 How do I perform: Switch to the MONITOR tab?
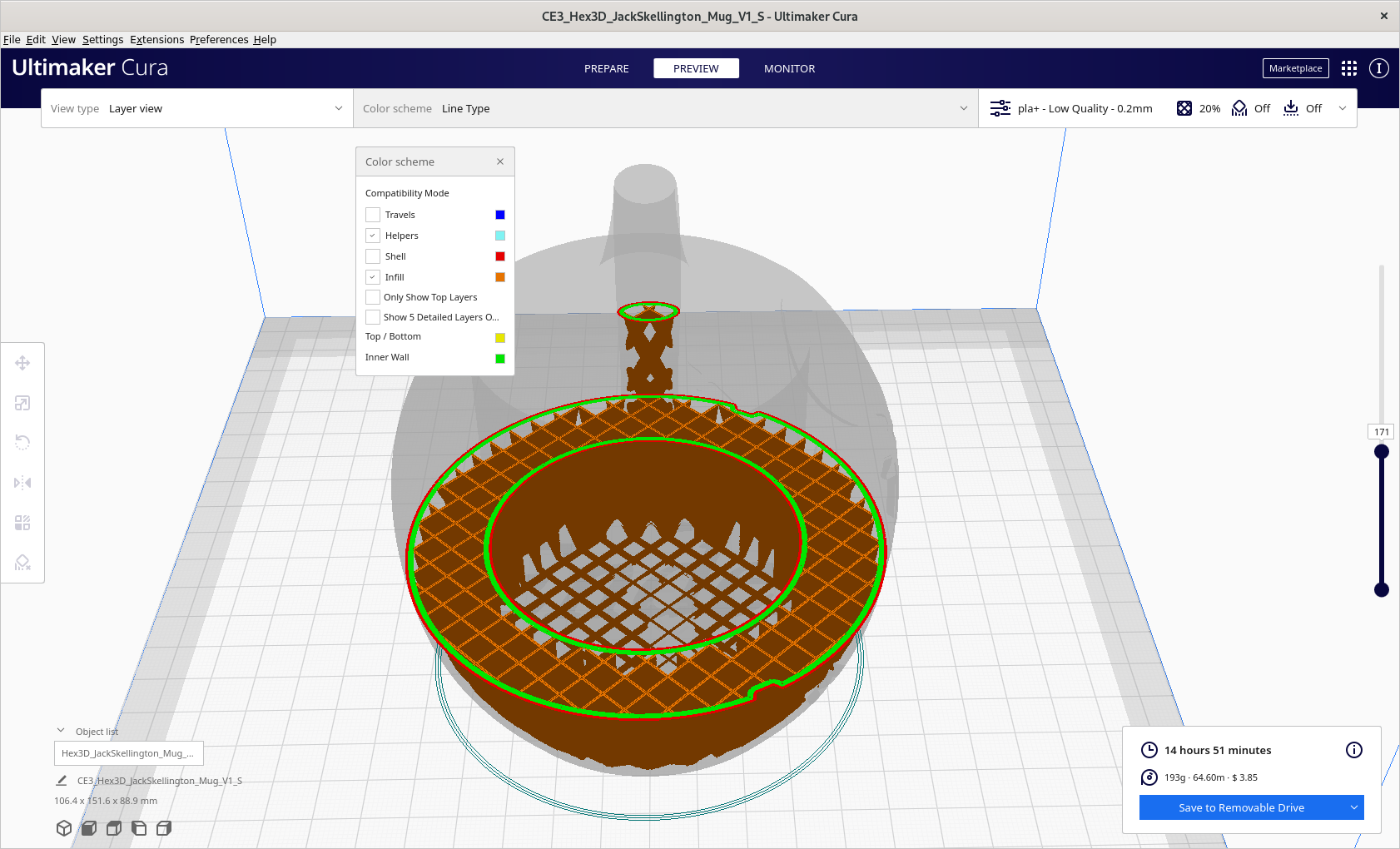(x=790, y=68)
